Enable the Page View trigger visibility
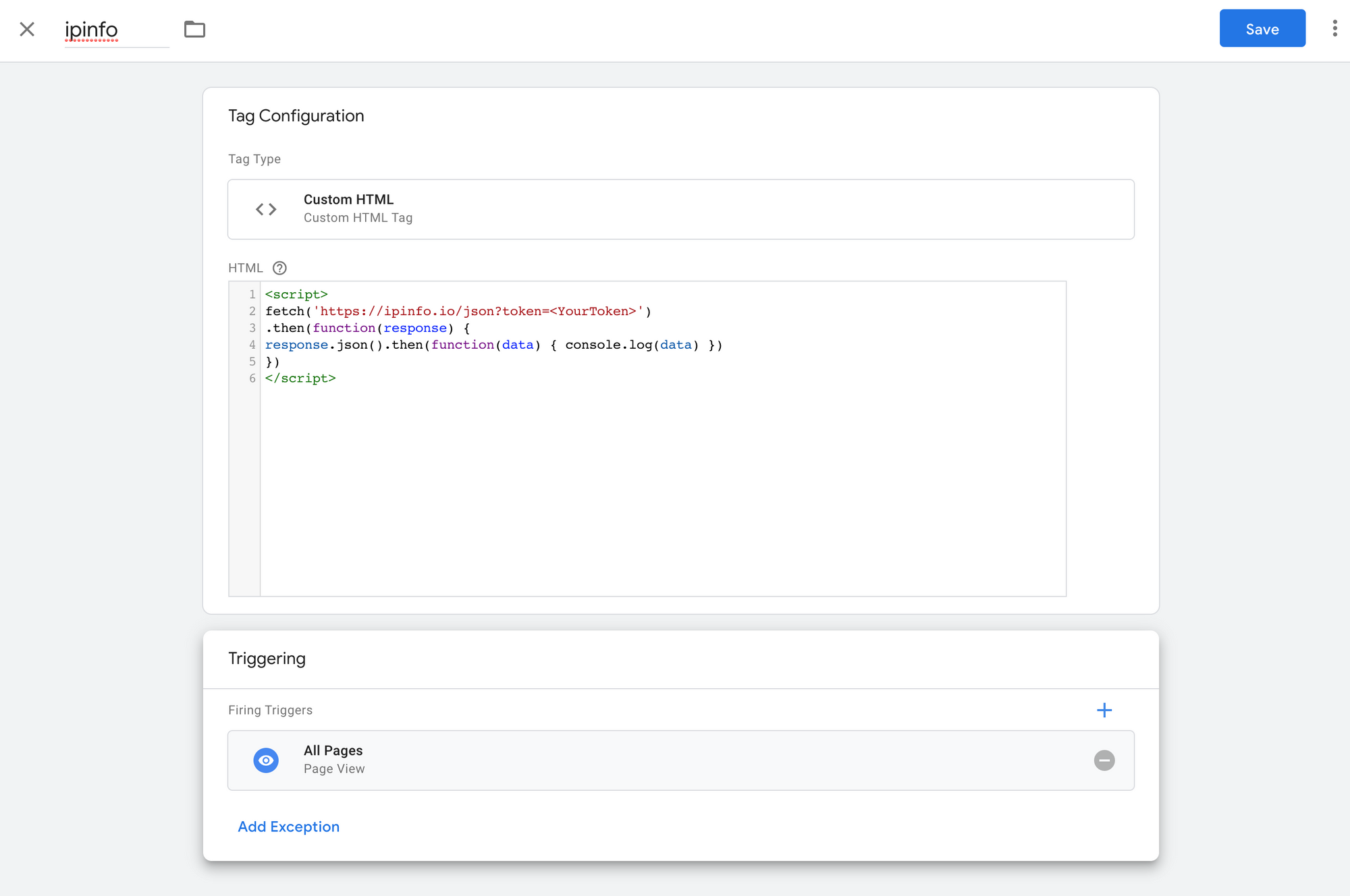The width and height of the screenshot is (1350, 896). [x=266, y=760]
